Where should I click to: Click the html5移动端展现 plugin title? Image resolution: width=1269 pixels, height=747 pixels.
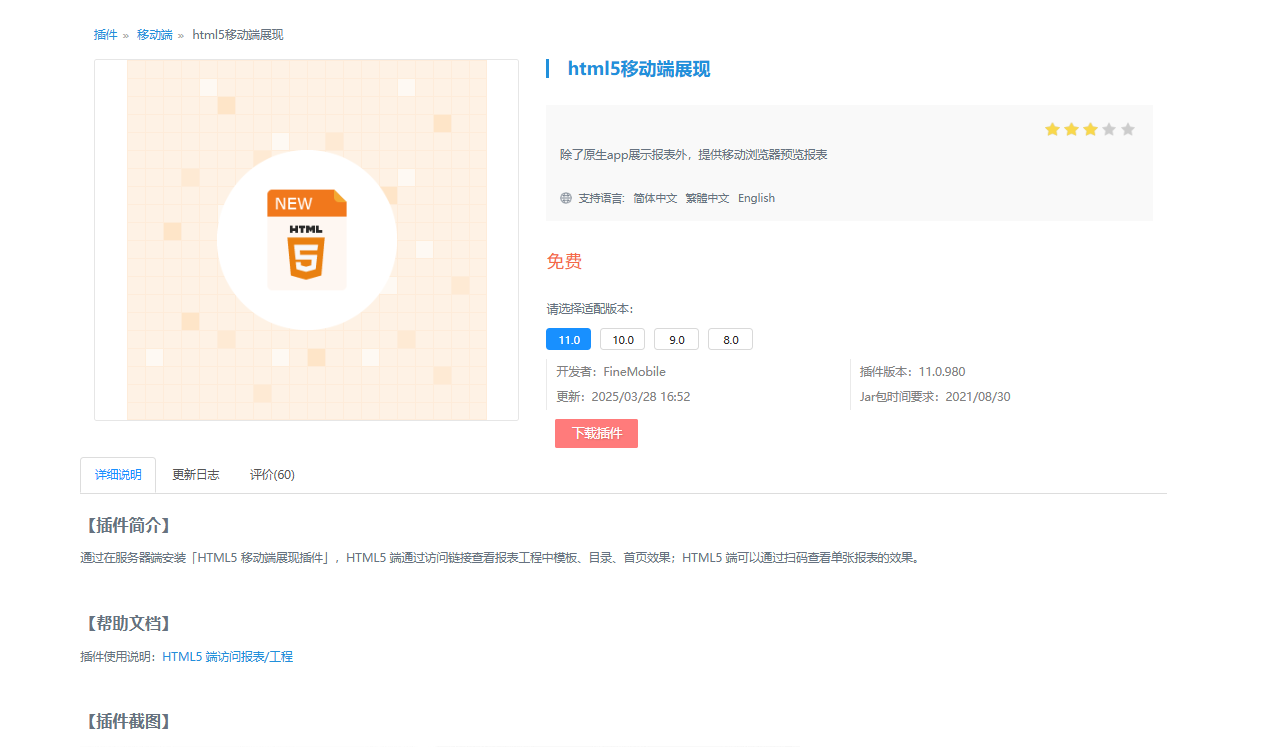click(639, 69)
